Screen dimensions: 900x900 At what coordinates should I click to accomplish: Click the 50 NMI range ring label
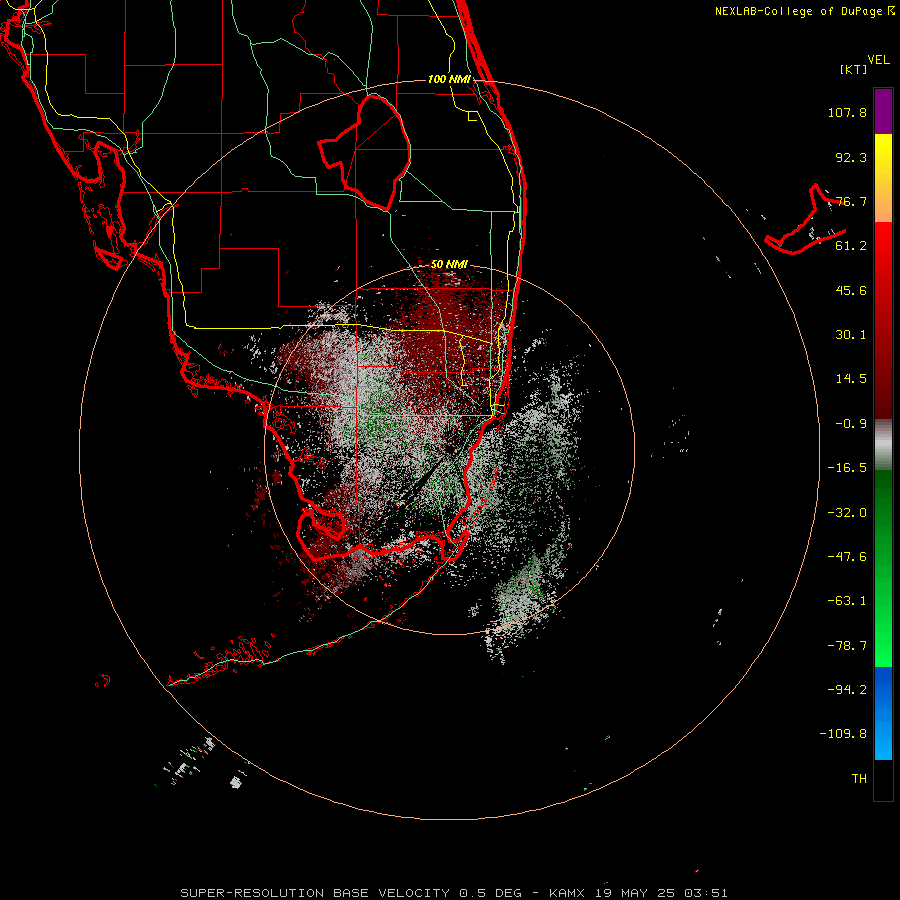click(x=449, y=265)
